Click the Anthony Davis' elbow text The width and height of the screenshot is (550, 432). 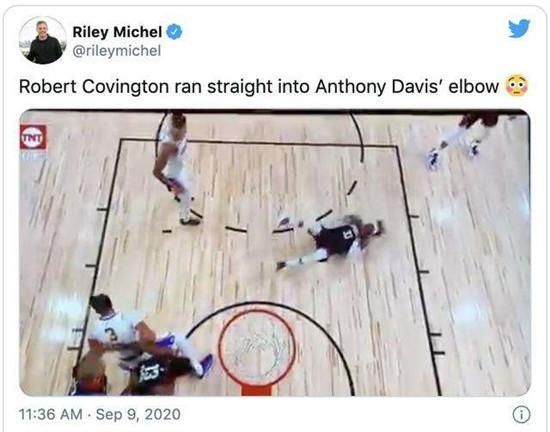[407, 87]
